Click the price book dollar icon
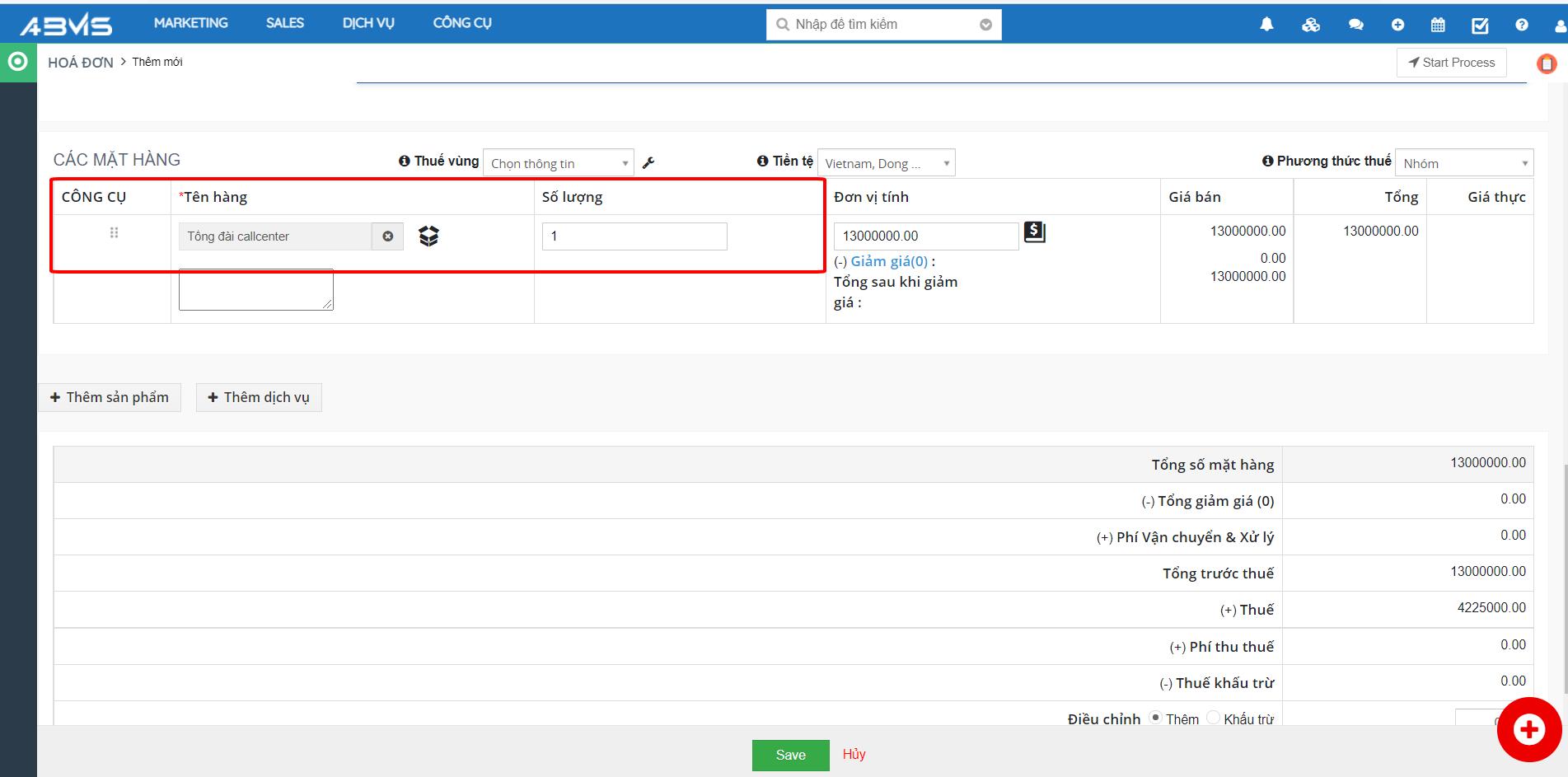Viewport: 1568px width, 777px height. click(x=1034, y=232)
